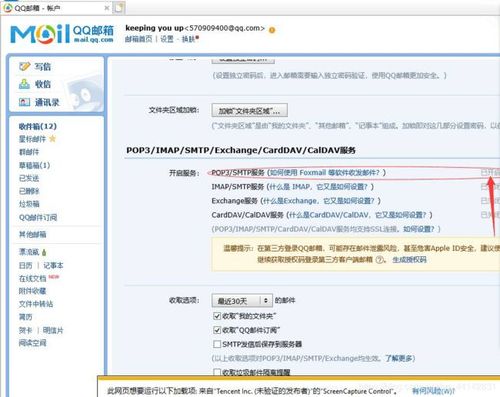Open 垃圾箱 spam folder
The width and height of the screenshot is (500, 397).
click(x=29, y=204)
